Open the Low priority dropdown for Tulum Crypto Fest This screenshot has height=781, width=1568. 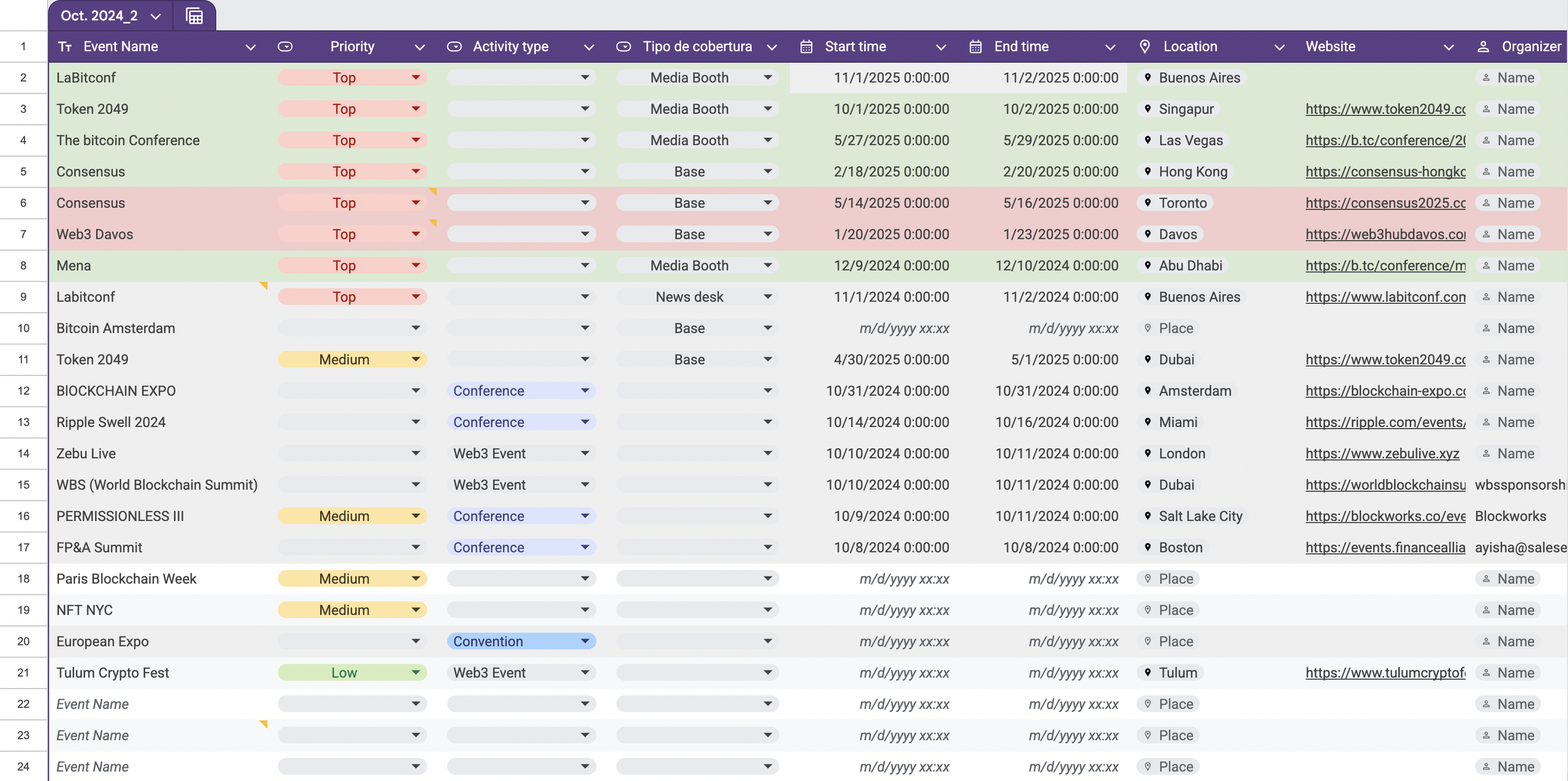click(352, 673)
